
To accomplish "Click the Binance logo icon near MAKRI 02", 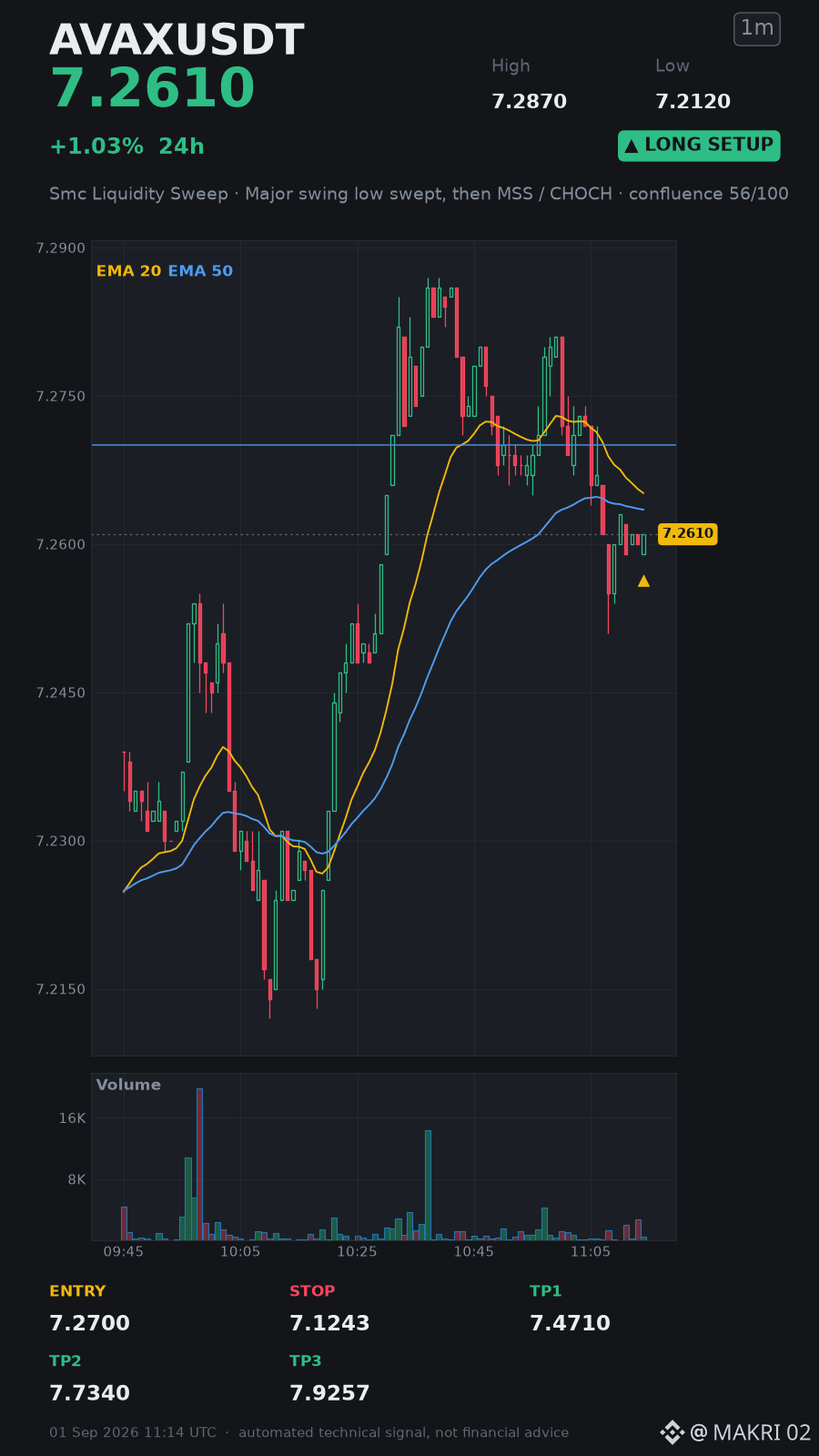I will (x=672, y=1432).
